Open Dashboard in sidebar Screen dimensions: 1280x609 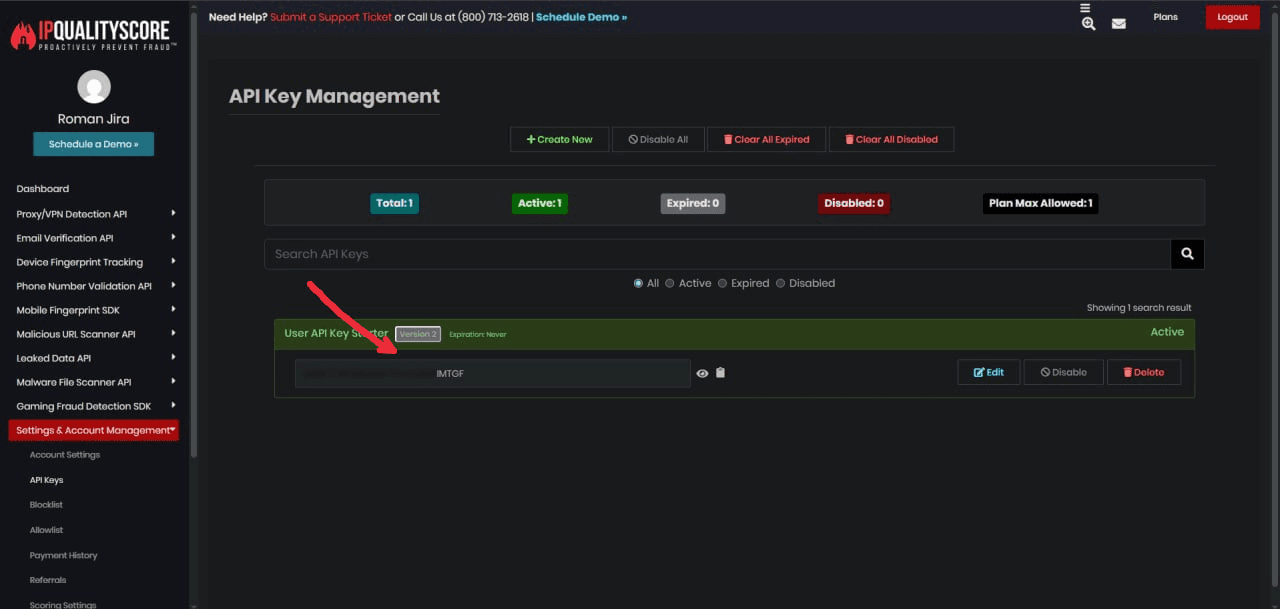pyautogui.click(x=43, y=189)
